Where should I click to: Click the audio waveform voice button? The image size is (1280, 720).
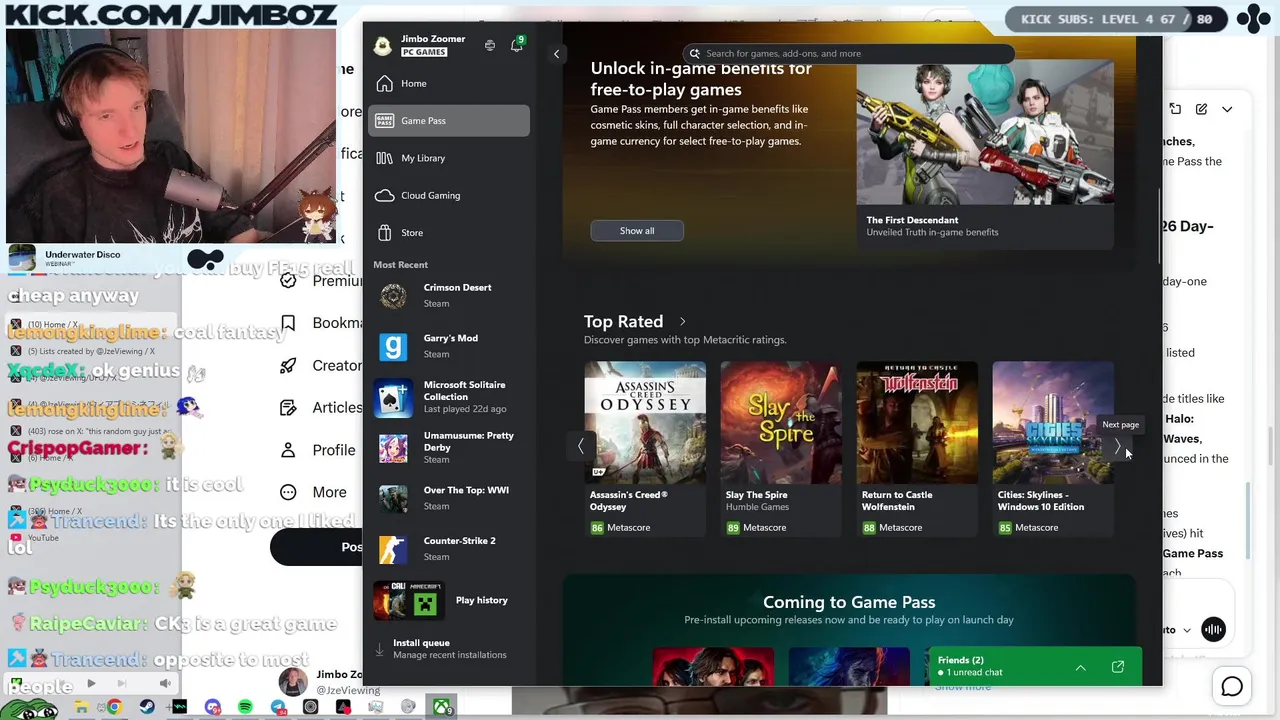tap(1213, 629)
